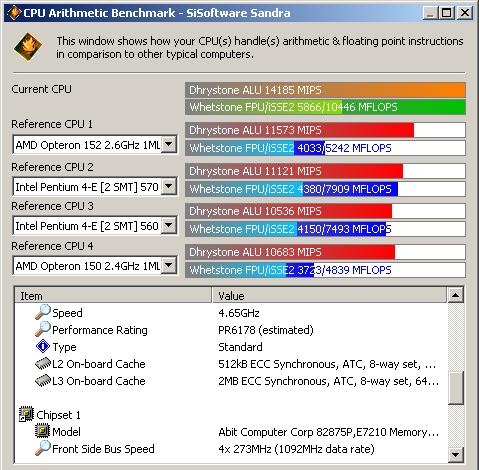Screen dimensions: 479x470
Task: Open the Reference CPU 1 dropdown arrow
Action: pyautogui.click(x=169, y=145)
